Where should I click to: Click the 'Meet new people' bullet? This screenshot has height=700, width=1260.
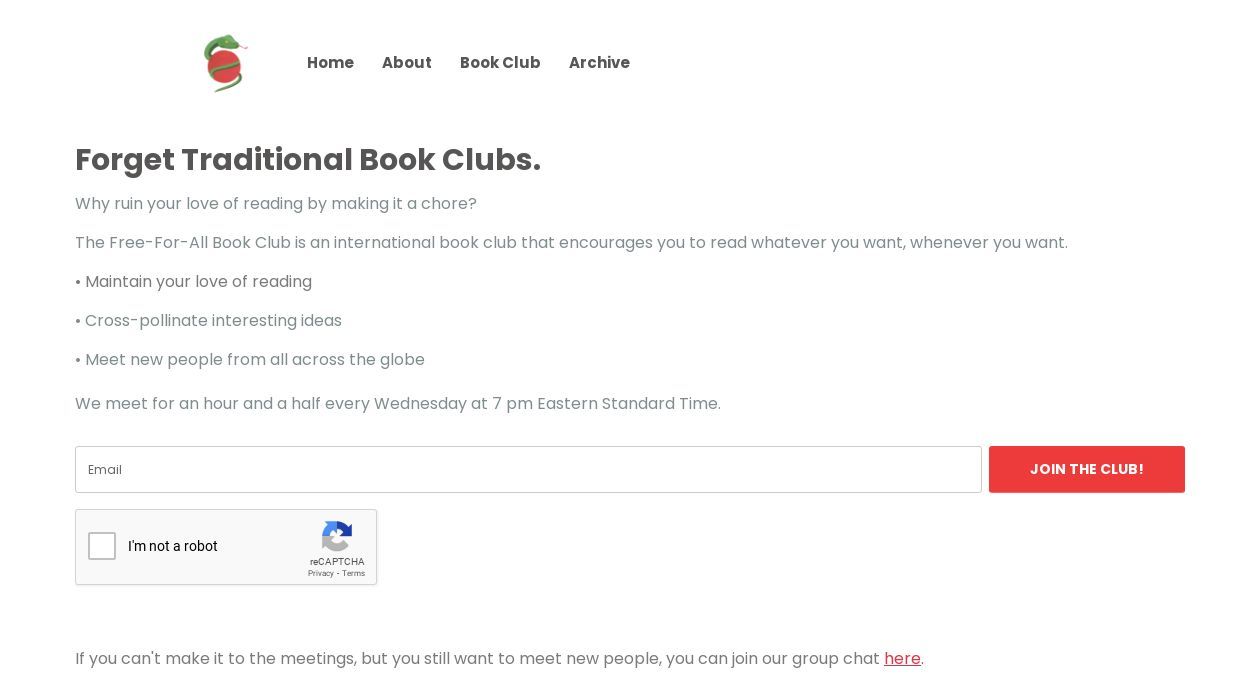pyautogui.click(x=250, y=360)
